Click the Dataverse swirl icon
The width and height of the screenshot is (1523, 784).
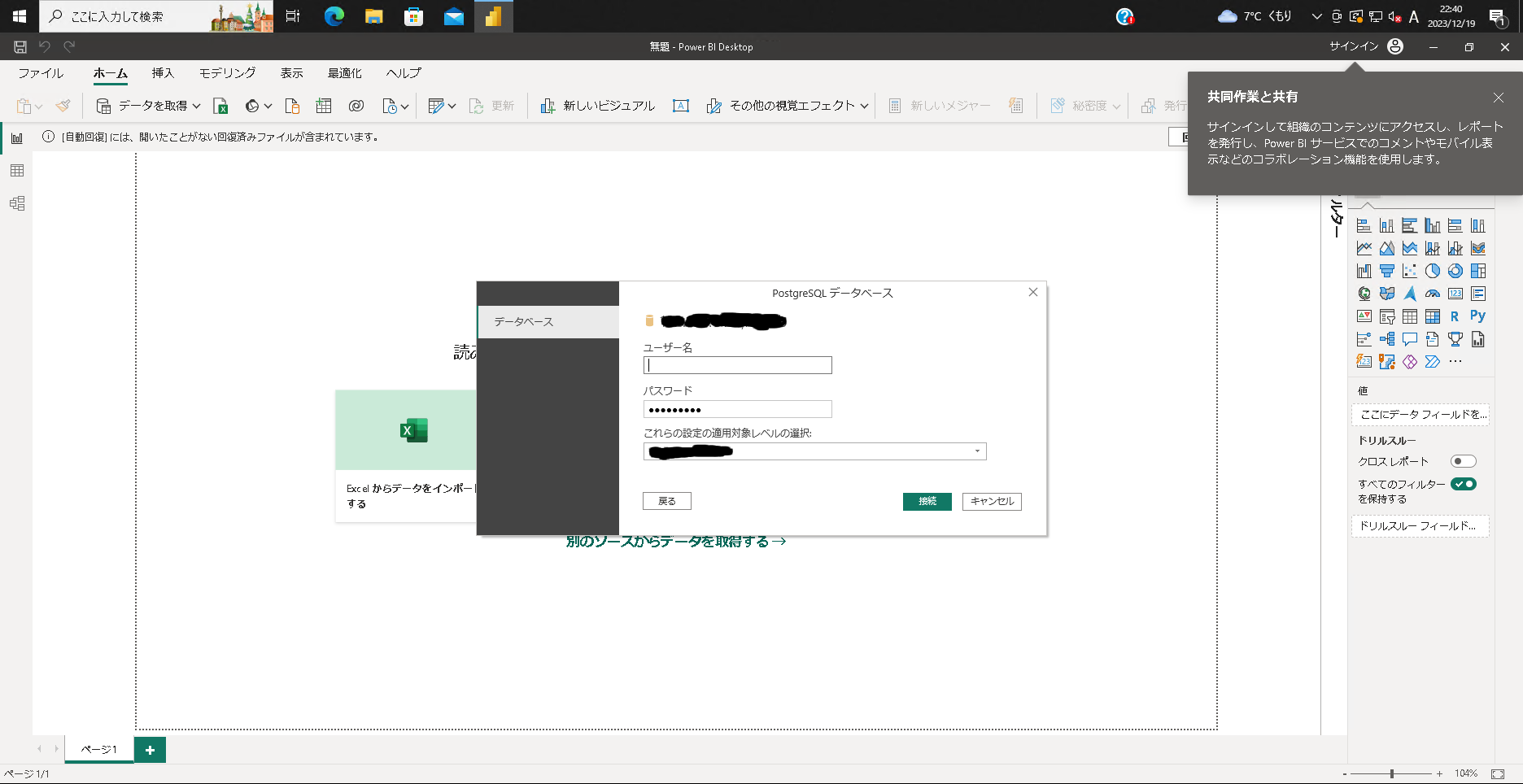point(356,106)
